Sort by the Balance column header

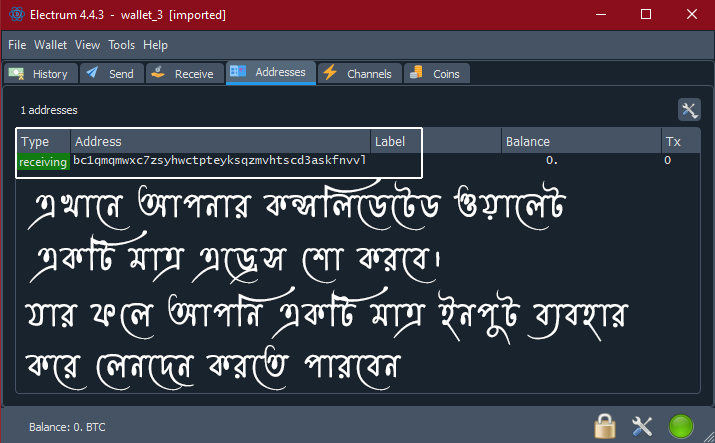coord(581,142)
